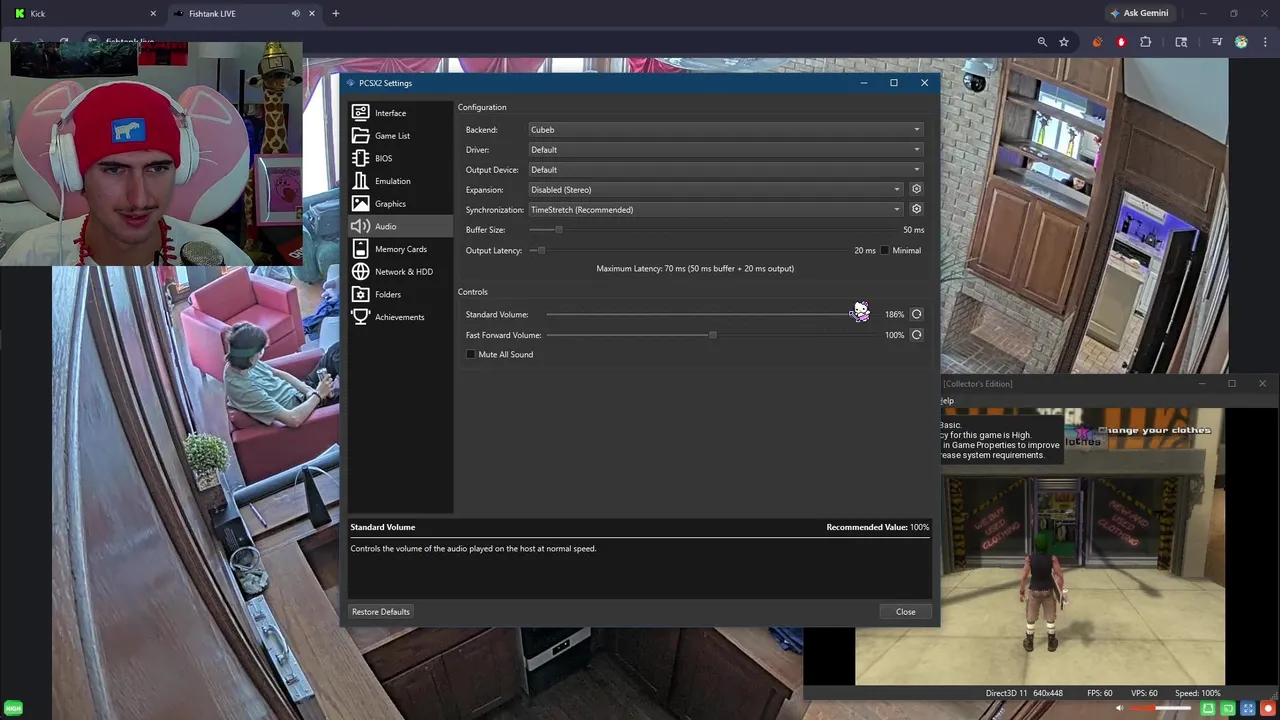Open the Expansion dropdown set to Disabled (Stereo)
The image size is (1280, 720).
(x=715, y=189)
